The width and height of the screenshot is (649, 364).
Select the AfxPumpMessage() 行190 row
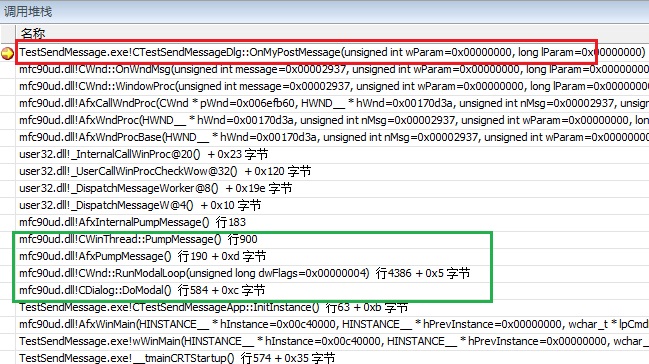click(143, 256)
